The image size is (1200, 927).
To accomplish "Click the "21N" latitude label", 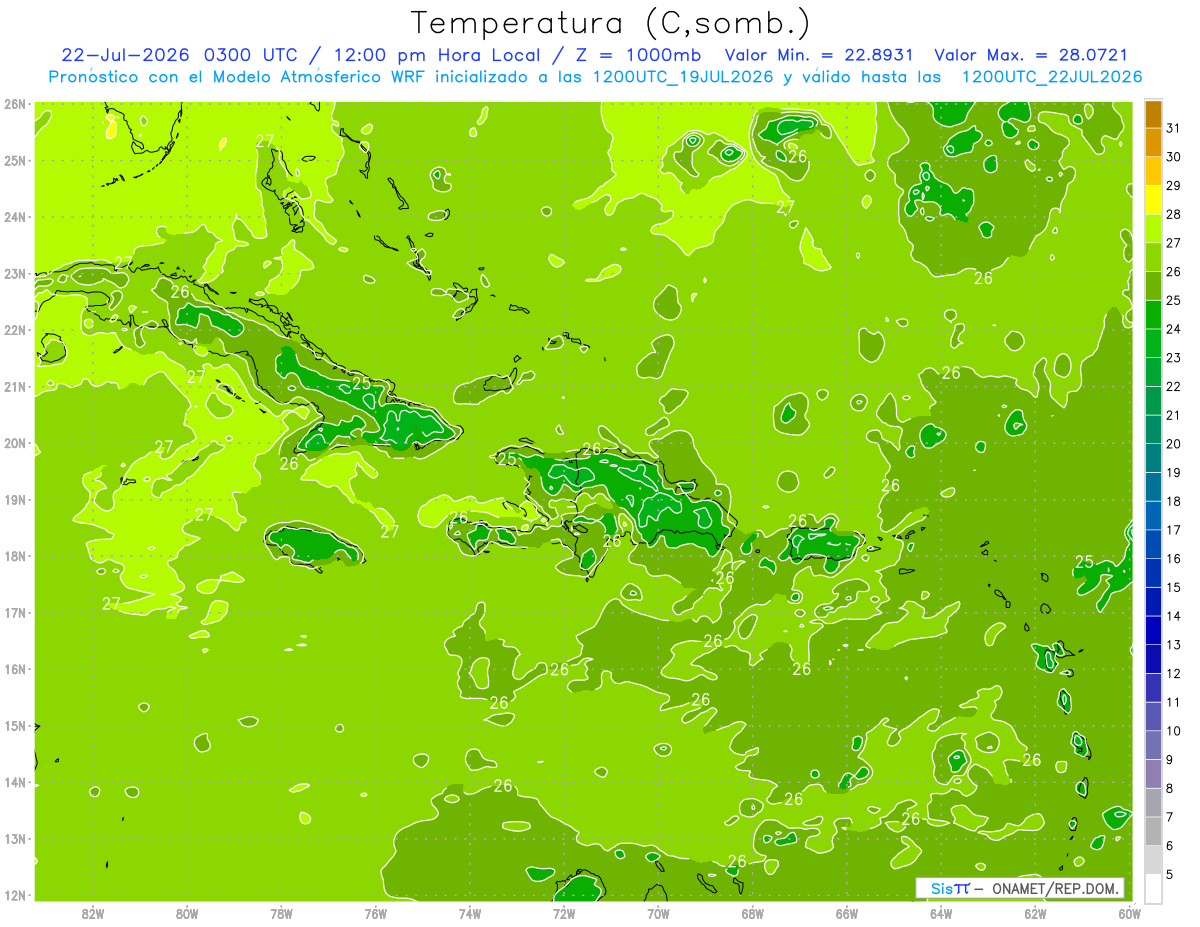I will click(x=14, y=386).
